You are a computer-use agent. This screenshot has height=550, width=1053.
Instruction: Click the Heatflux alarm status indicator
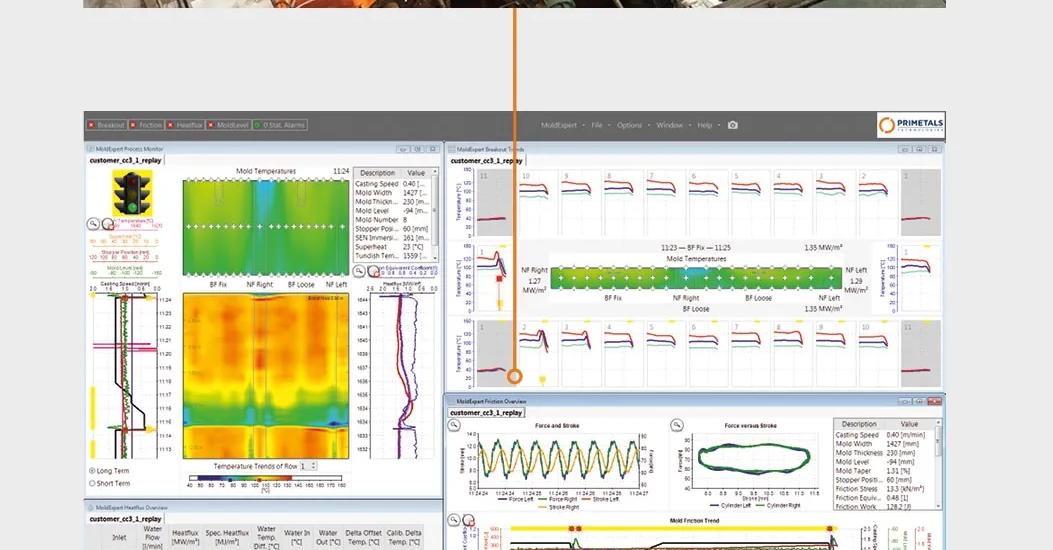pos(185,125)
